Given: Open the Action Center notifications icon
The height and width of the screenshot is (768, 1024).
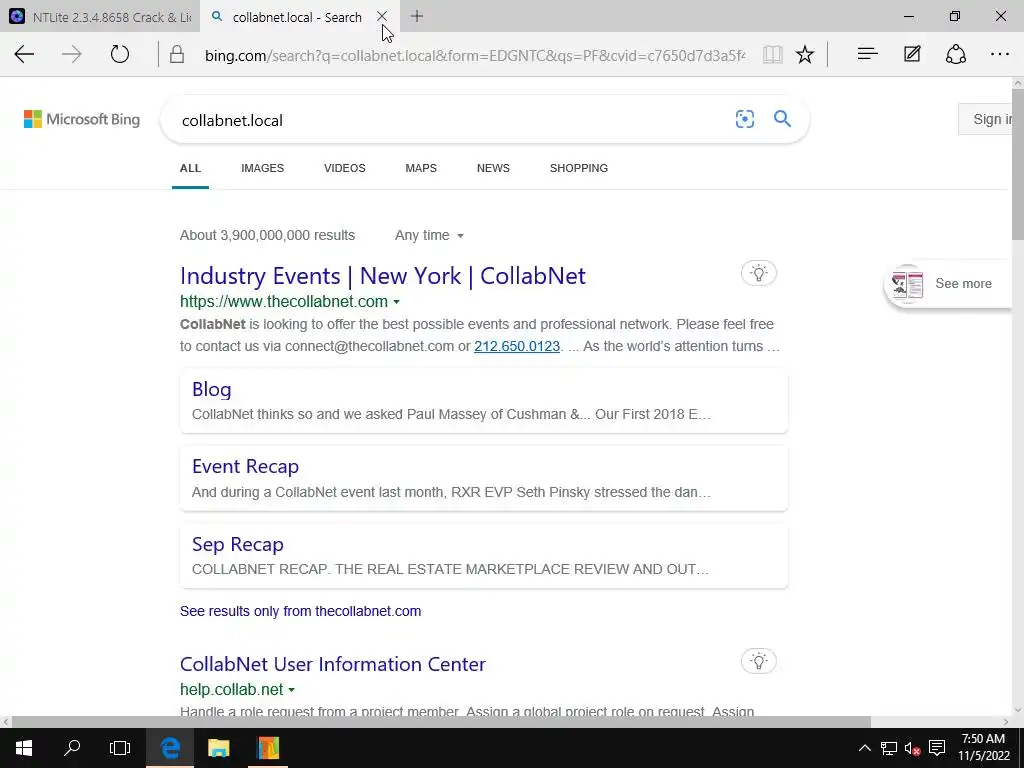Looking at the screenshot, I should (937, 748).
